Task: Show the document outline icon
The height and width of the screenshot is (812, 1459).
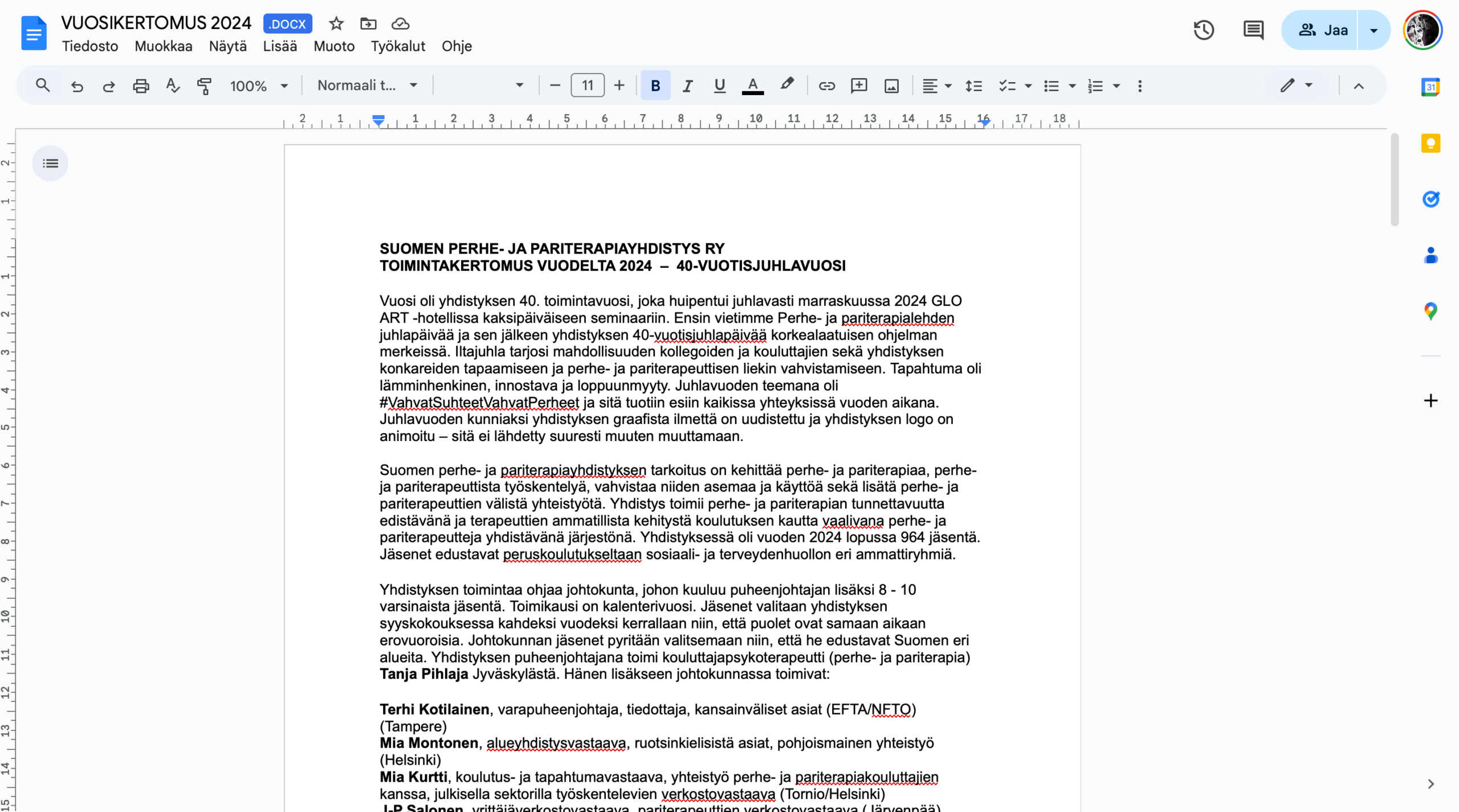Action: pos(50,164)
